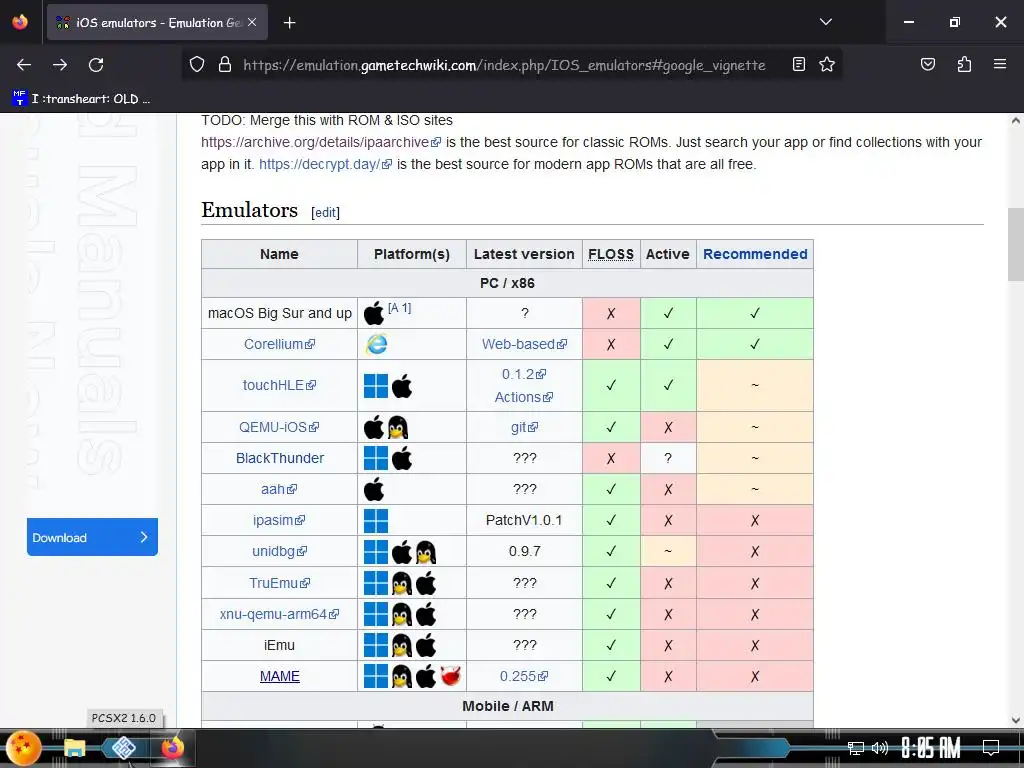This screenshot has height=768, width=1024.
Task: Open the MAME page link
Action: click(280, 677)
